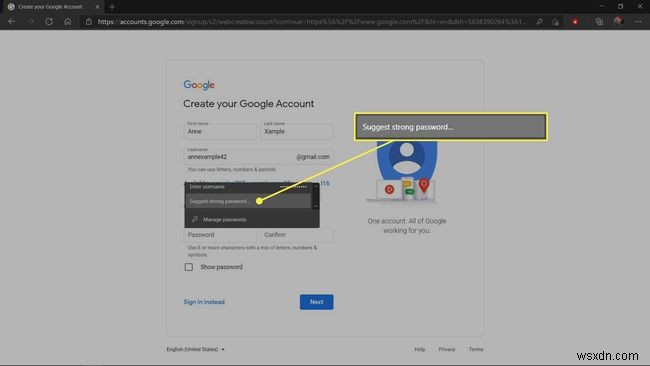The image size is (650, 366).
Task: Click 'One account. All of Google' text
Action: [x=407, y=221]
